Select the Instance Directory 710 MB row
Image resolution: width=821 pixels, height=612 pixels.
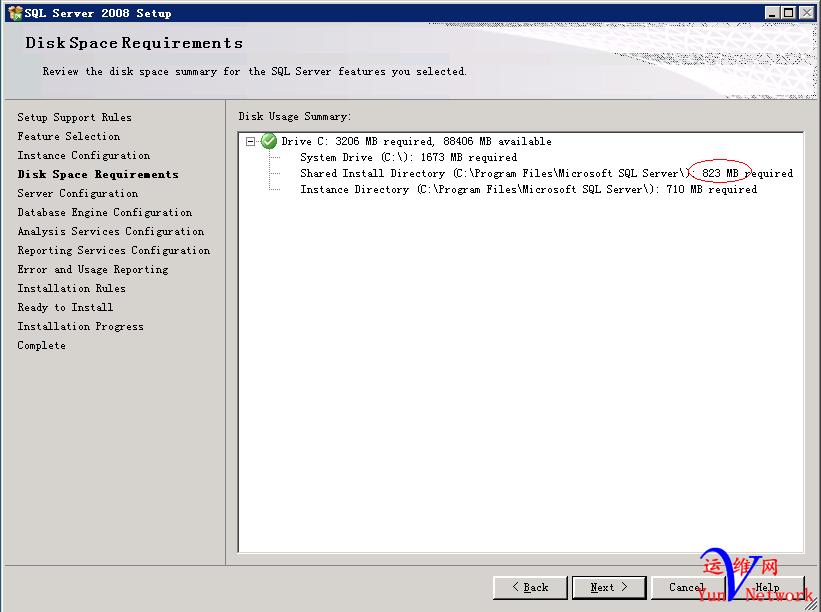528,189
